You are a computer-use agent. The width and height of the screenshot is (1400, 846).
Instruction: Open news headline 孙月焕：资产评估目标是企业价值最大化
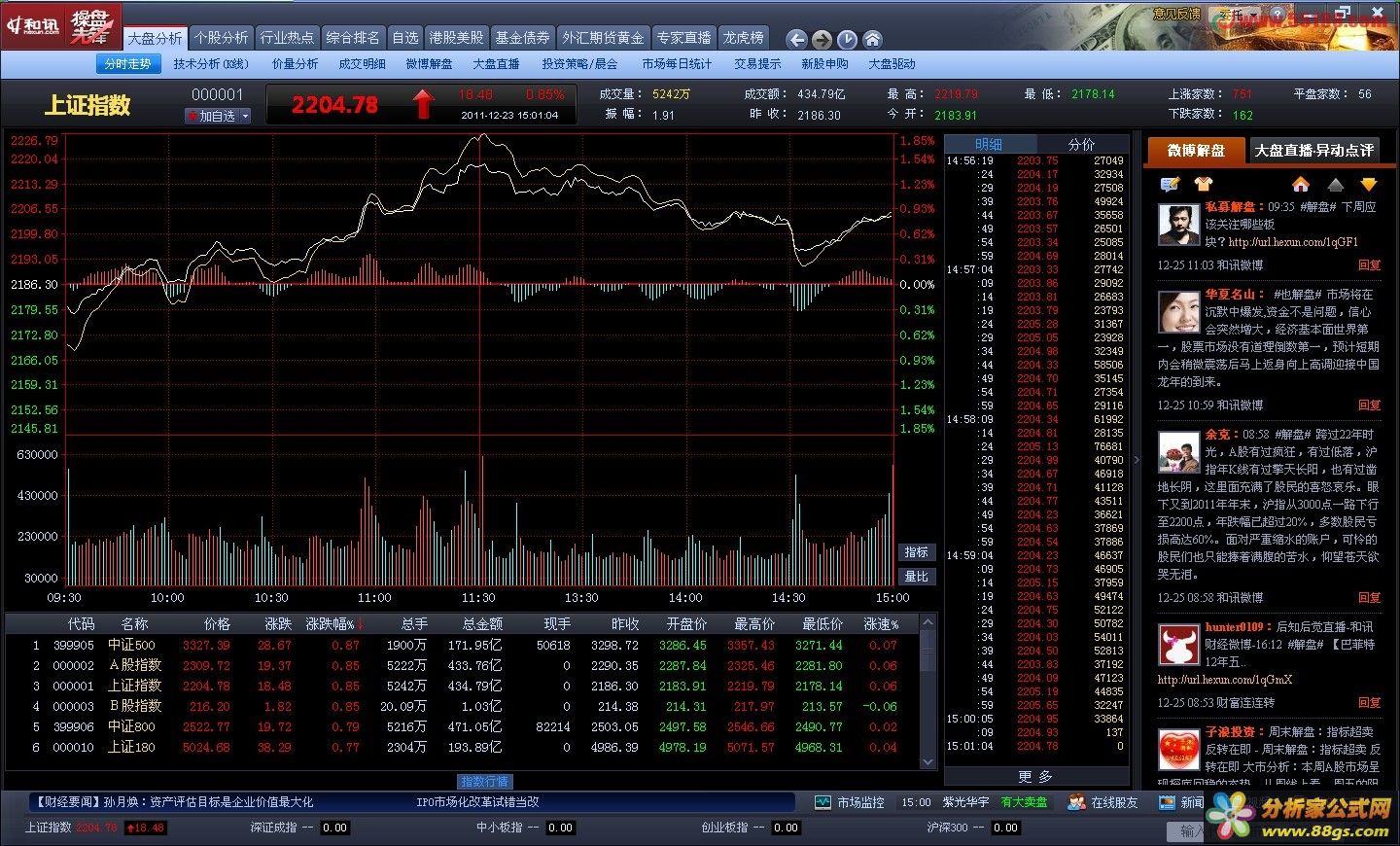[174, 802]
